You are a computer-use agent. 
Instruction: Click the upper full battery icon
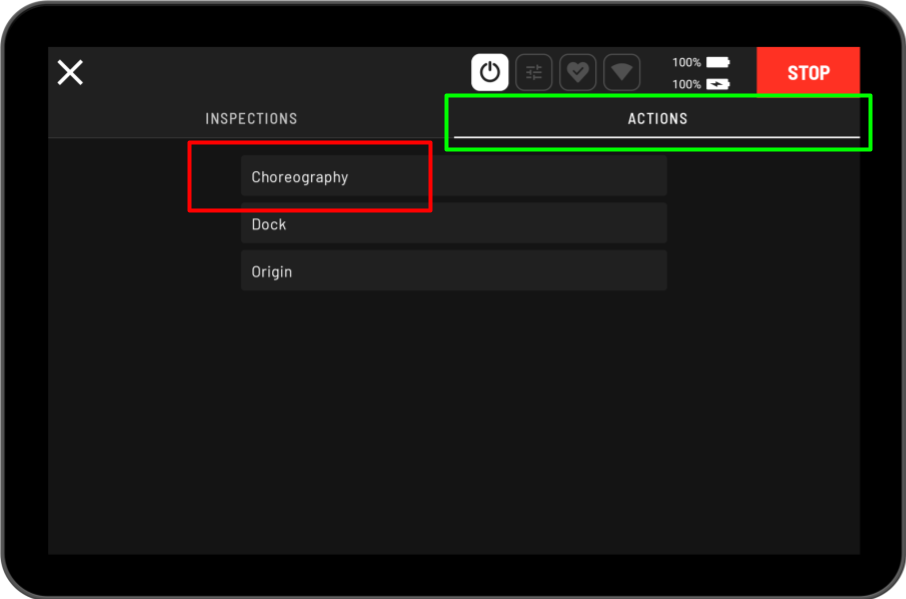click(x=718, y=62)
